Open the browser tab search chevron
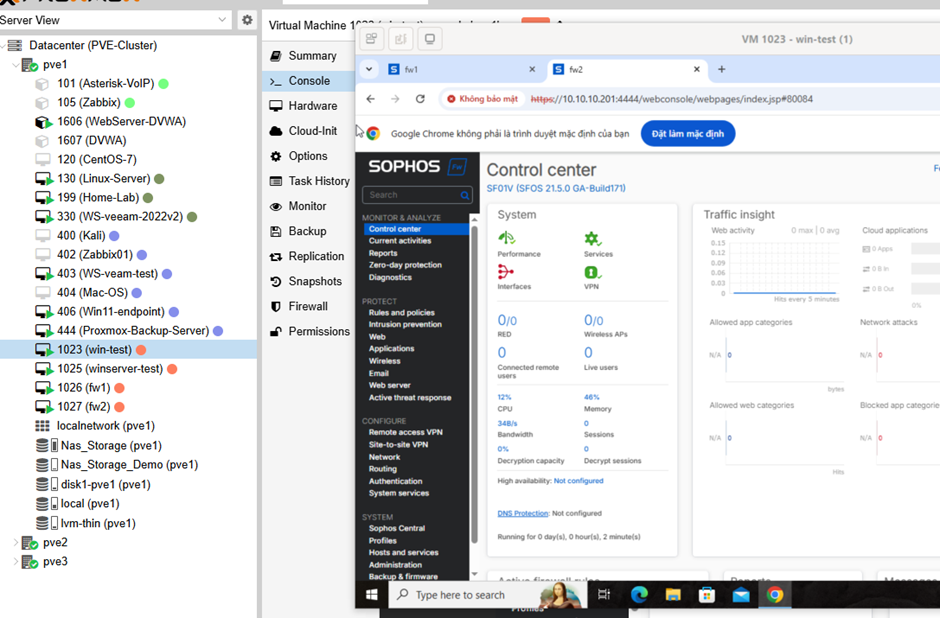This screenshot has width=940, height=618. coord(369,69)
